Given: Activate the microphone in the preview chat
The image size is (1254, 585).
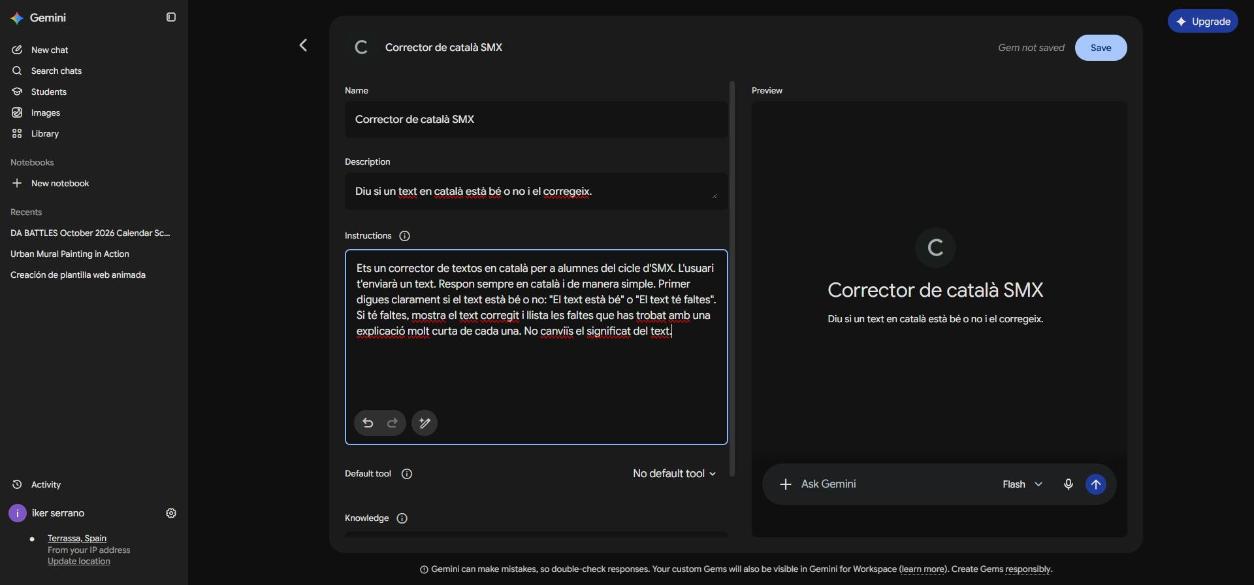Looking at the screenshot, I should point(1068,484).
